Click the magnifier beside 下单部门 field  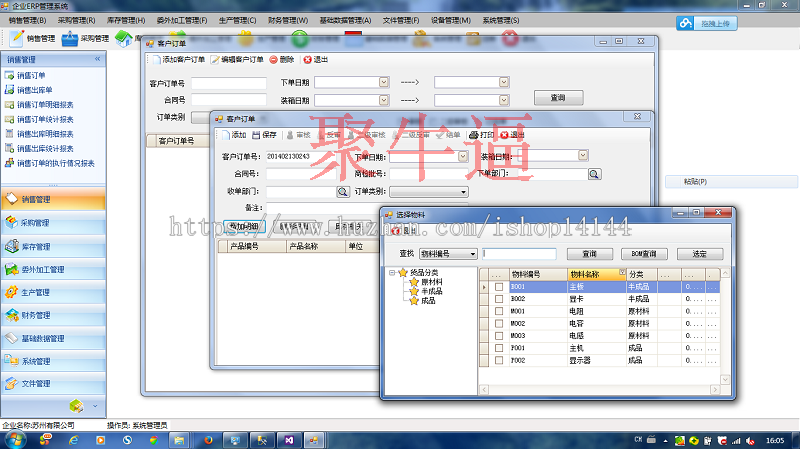(594, 174)
